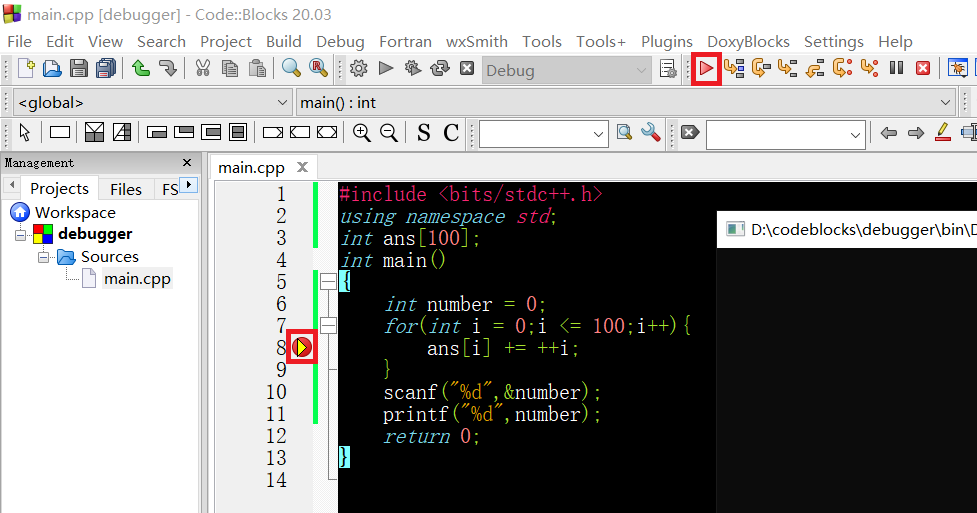Step to next line debug icon

pyautogui.click(x=761, y=68)
